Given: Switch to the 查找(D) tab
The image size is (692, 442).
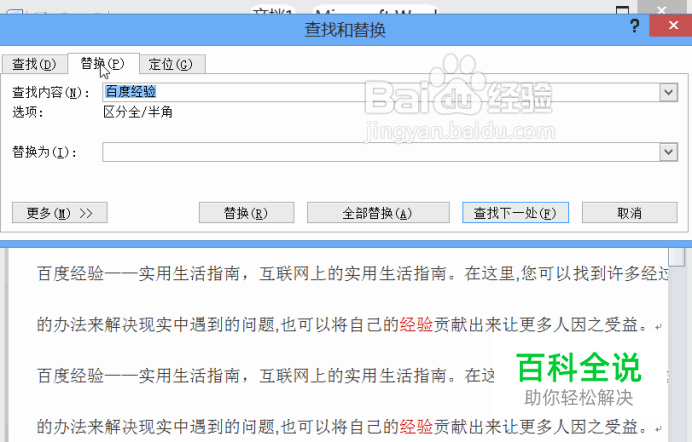Looking at the screenshot, I should [34, 64].
